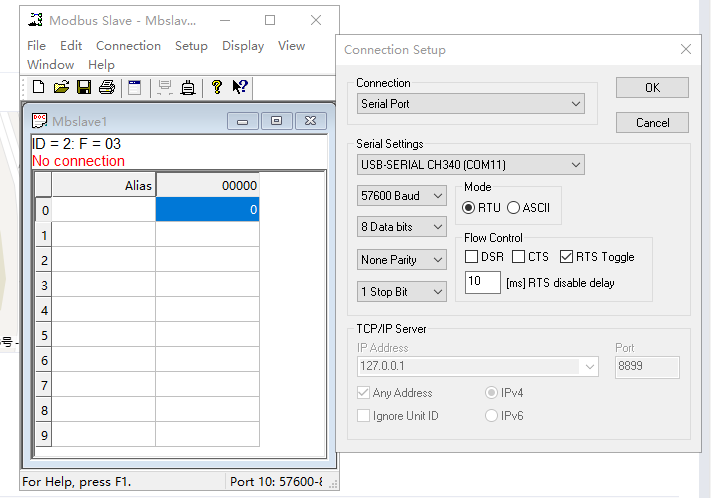Open the Display menu
Screen dimensions: 711x498
click(243, 45)
